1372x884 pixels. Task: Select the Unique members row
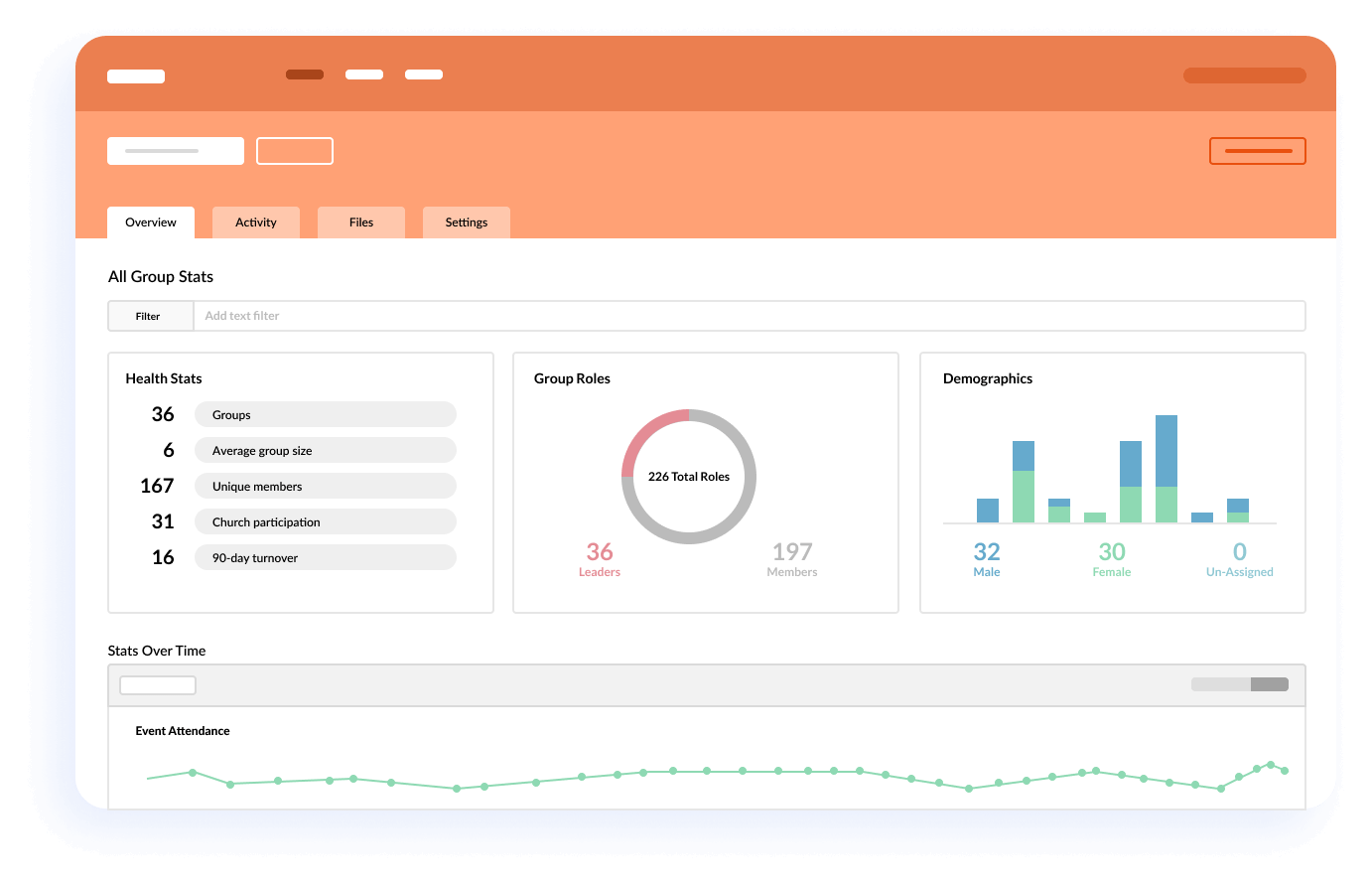pos(326,486)
